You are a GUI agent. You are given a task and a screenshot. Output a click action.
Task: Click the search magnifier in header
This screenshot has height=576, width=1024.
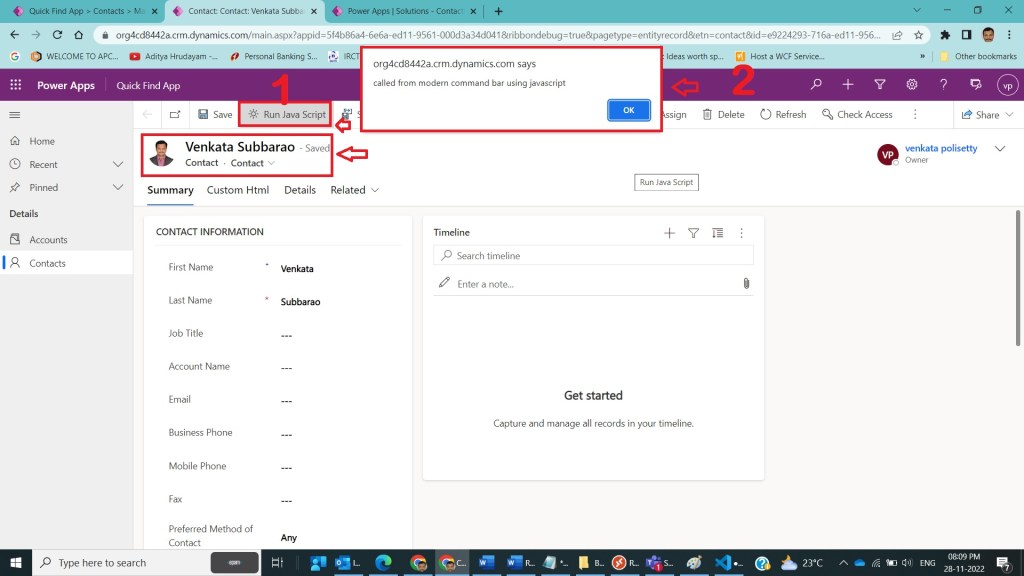[816, 85]
